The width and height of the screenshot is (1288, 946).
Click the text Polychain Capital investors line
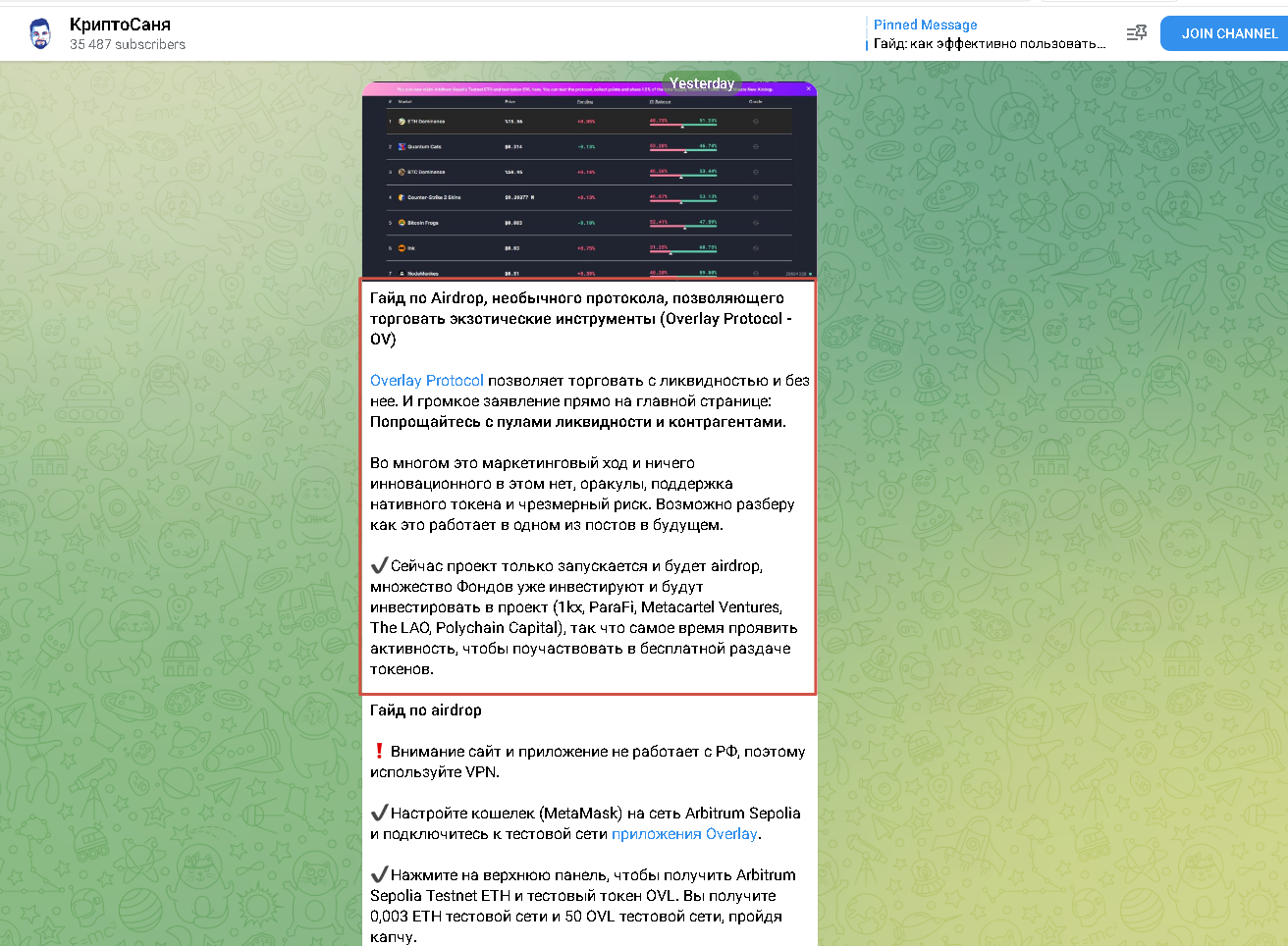(x=584, y=628)
